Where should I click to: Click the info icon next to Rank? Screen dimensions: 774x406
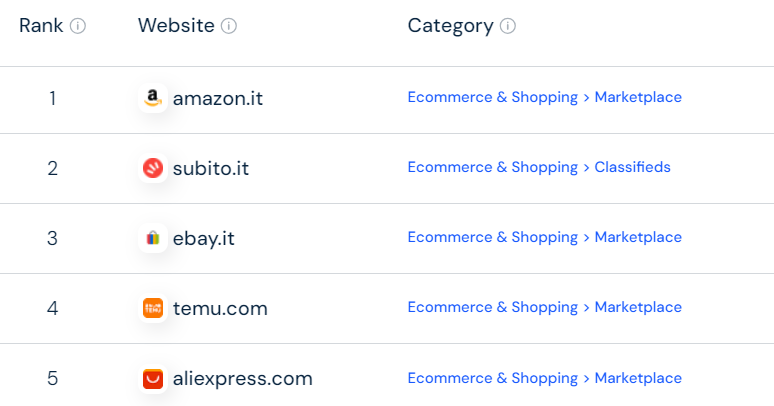click(x=78, y=26)
